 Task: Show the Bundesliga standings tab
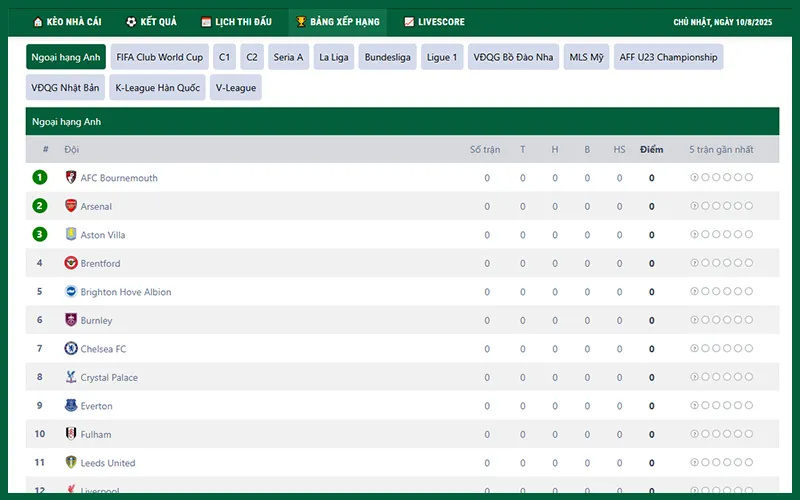[387, 57]
